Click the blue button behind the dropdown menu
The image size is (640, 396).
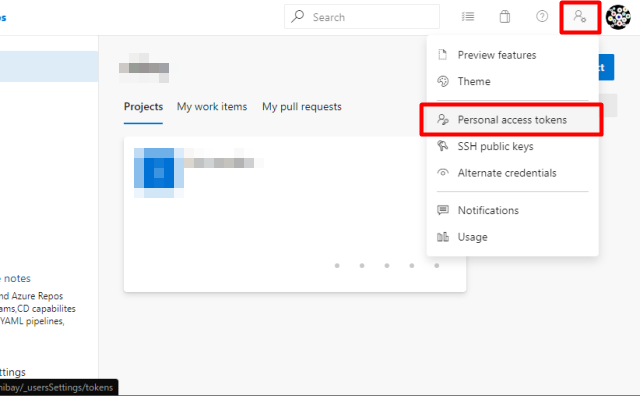606,67
